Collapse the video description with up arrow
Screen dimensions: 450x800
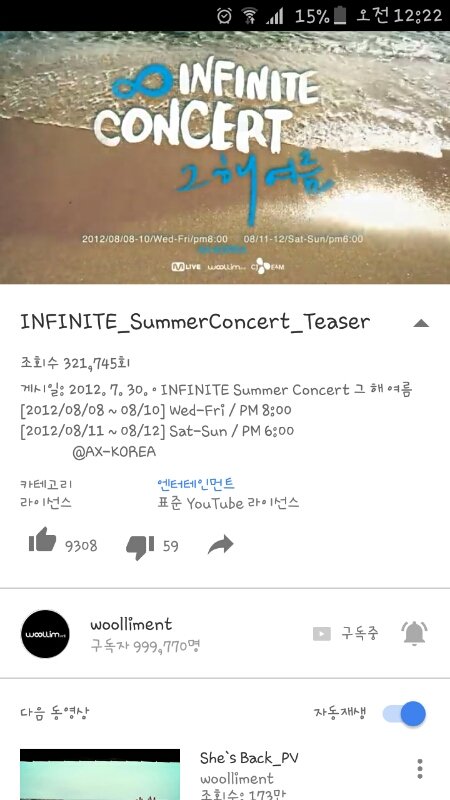tap(421, 322)
